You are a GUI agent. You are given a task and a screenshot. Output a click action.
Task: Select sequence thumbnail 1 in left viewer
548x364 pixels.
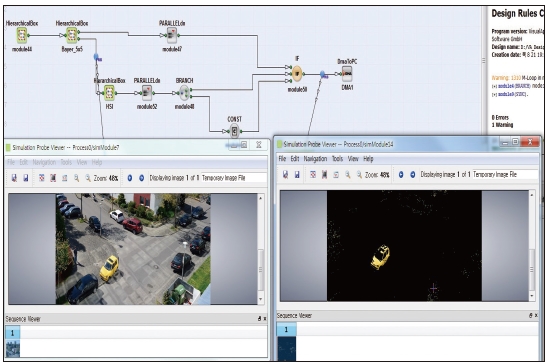click(13, 348)
